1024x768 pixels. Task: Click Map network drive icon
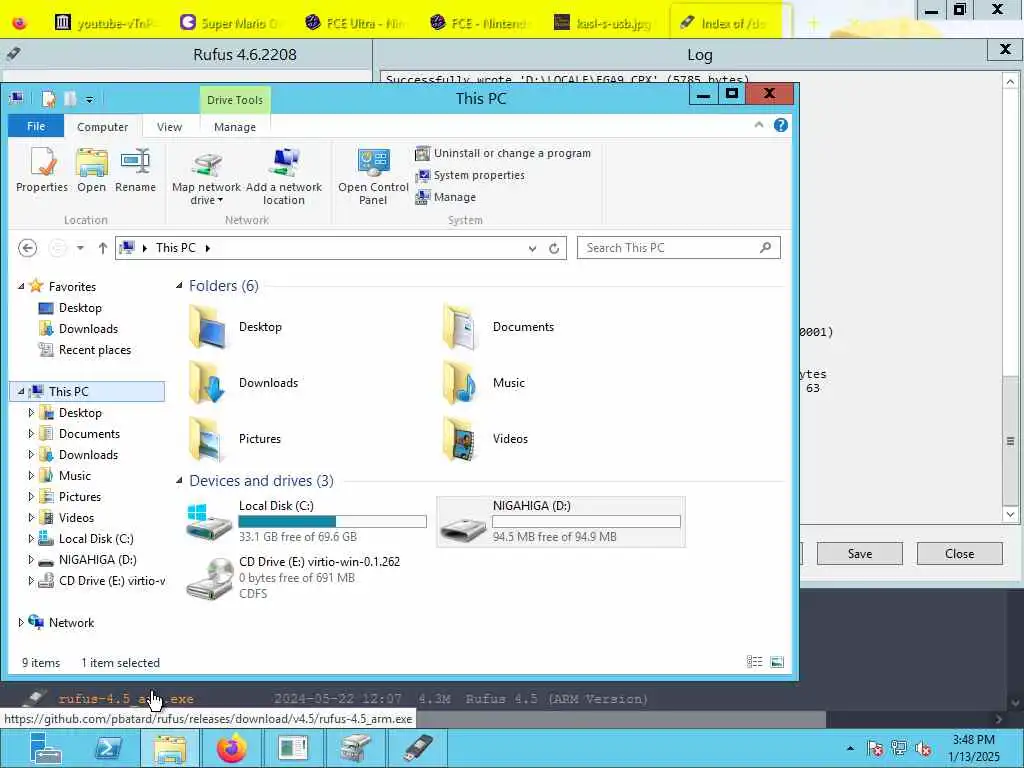pyautogui.click(x=206, y=176)
